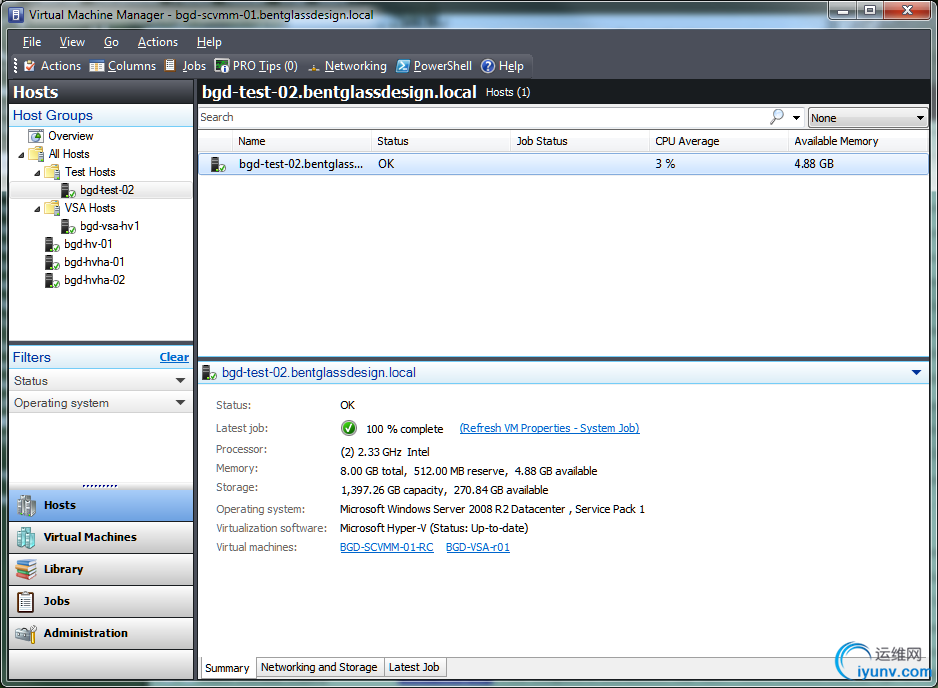Click the Hosts navigation pane icon

coord(26,506)
